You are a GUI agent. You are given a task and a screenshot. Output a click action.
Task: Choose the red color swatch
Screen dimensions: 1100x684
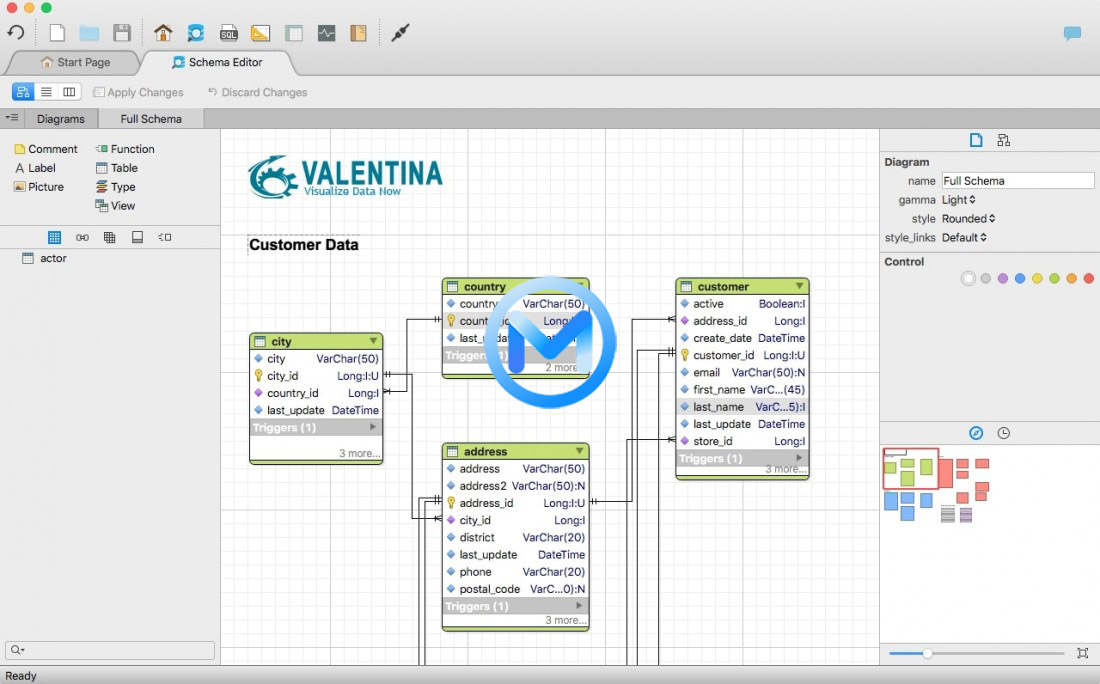click(x=1089, y=279)
